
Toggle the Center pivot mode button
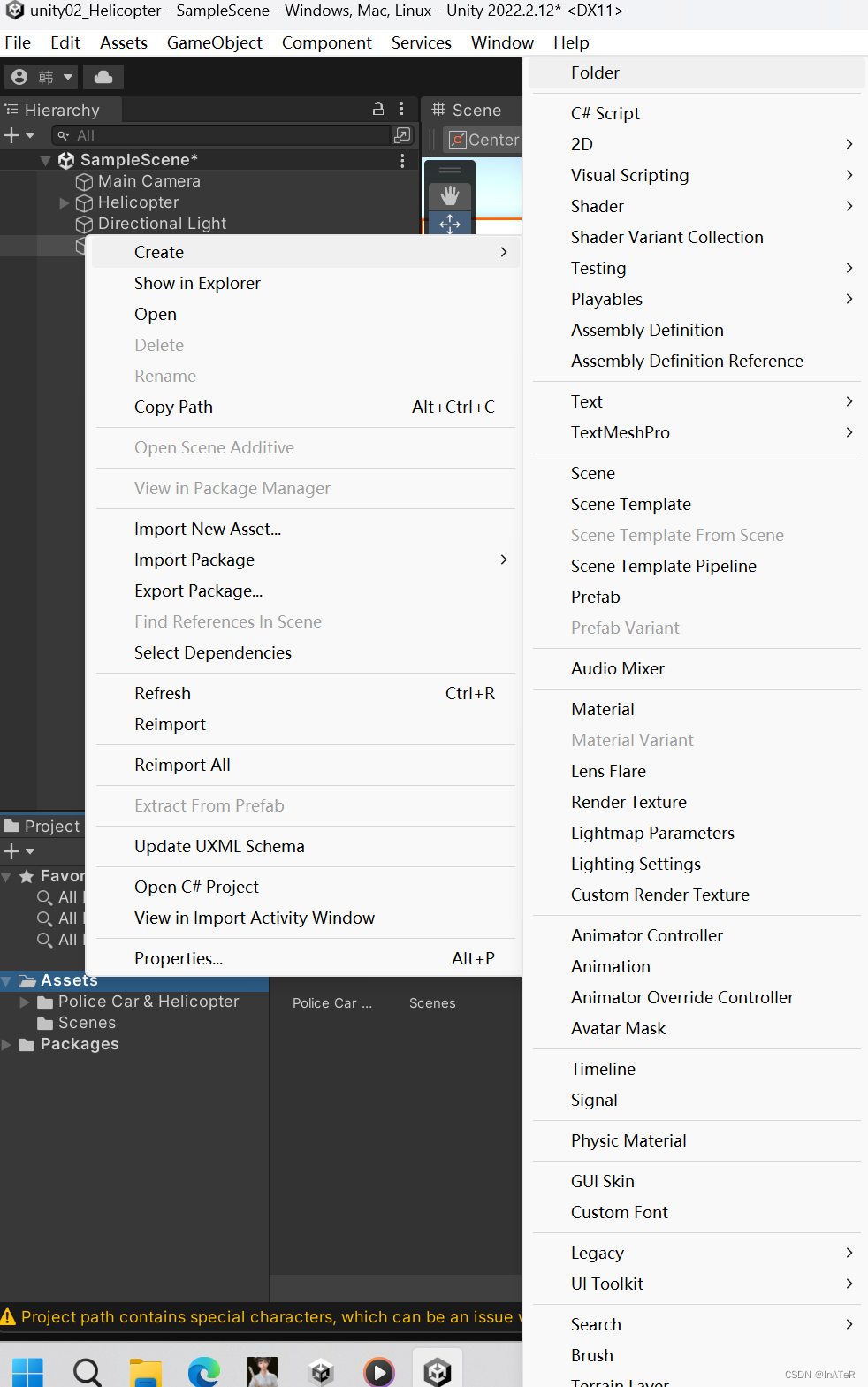[483, 140]
